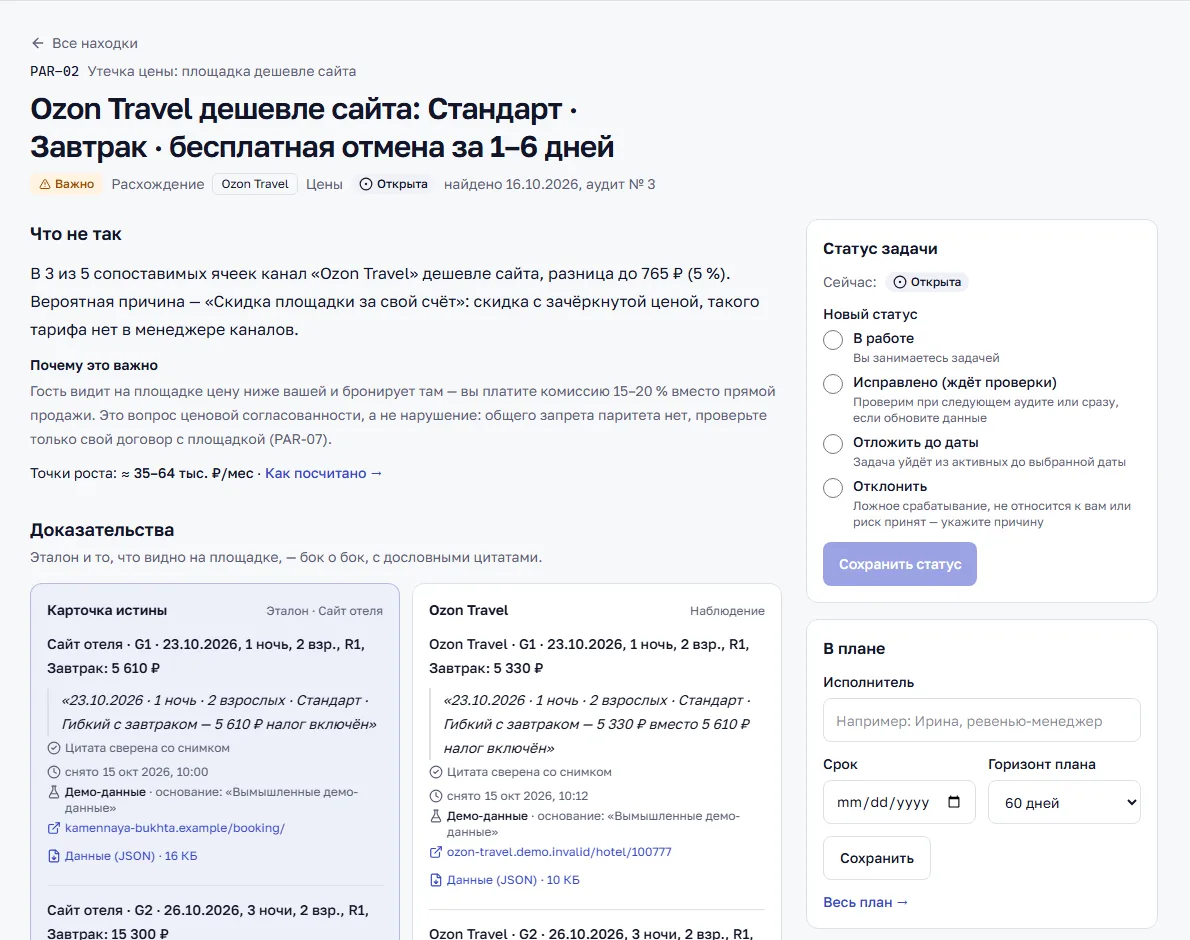Click 'Сайт отеля · G2 · 26.10.2026' row
1190x940 pixels.
click(208, 920)
